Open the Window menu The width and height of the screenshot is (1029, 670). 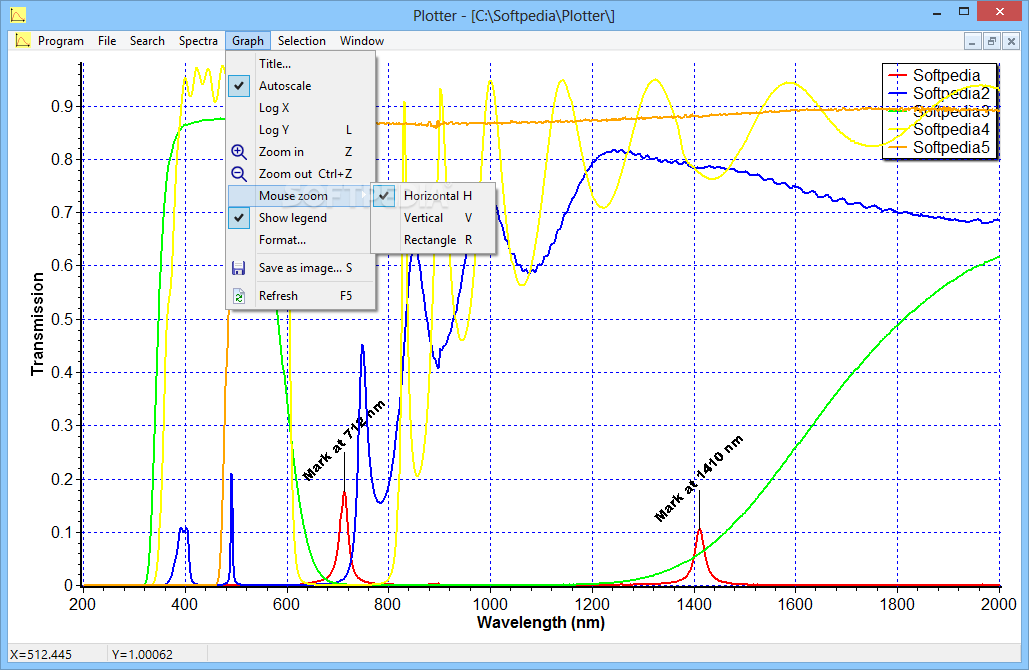[x=362, y=41]
